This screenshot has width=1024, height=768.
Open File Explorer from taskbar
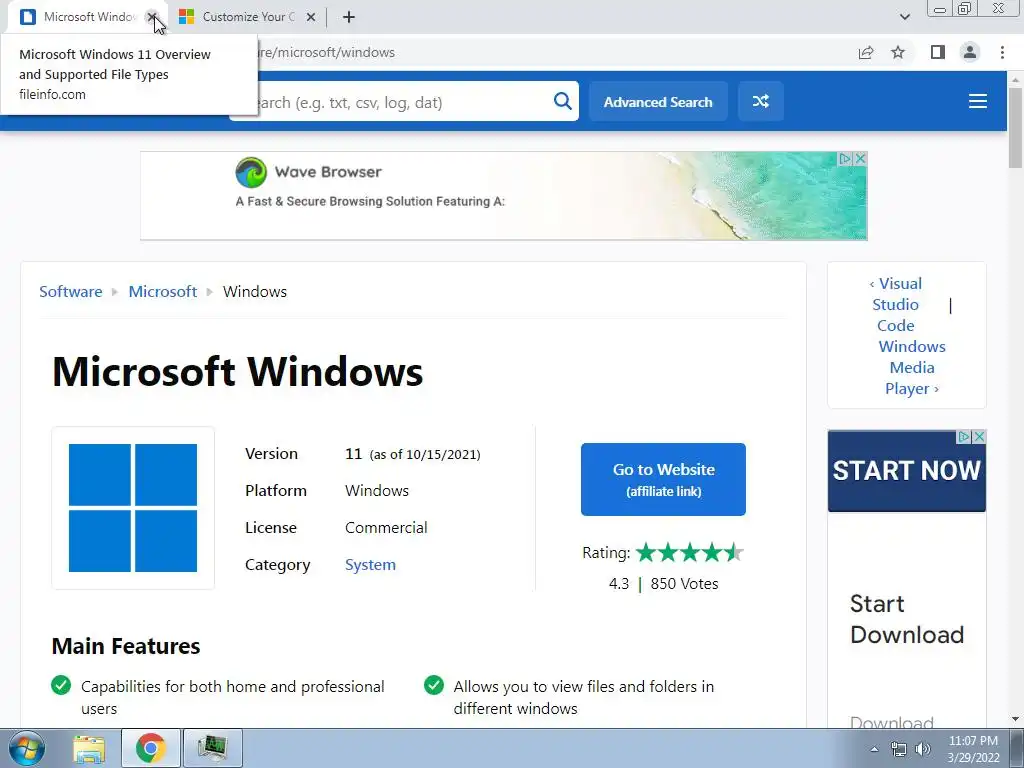tap(89, 748)
